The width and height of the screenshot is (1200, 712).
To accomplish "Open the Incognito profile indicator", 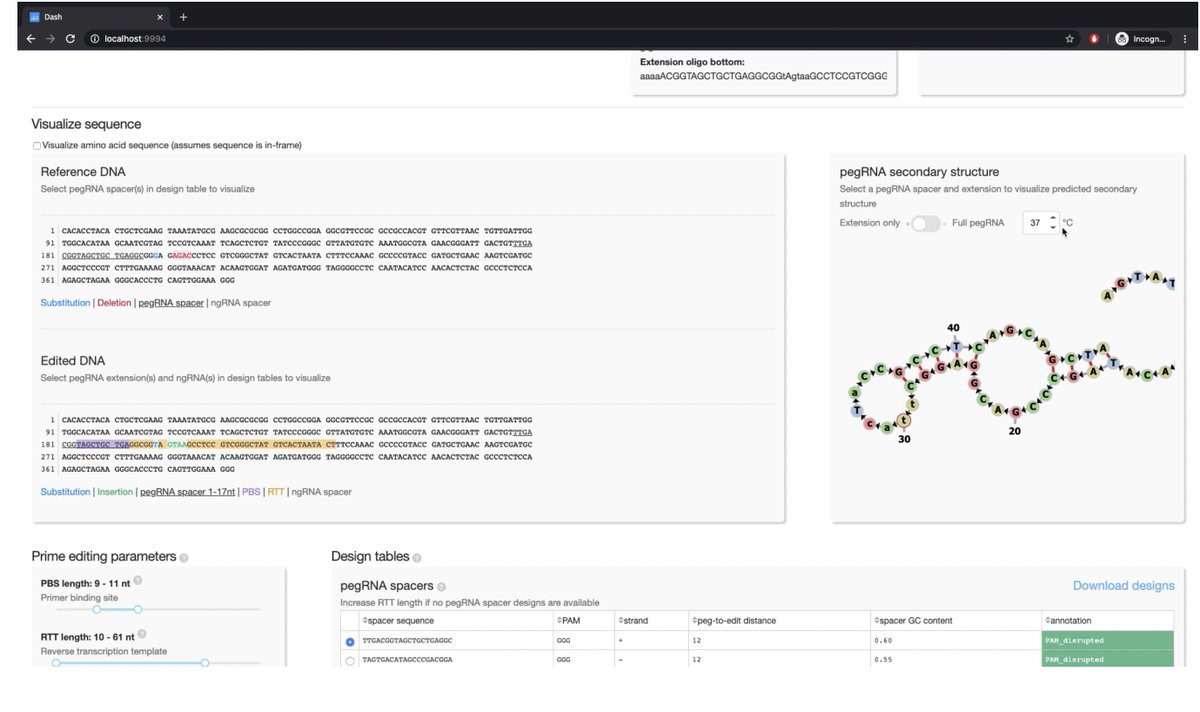I will pyautogui.click(x=1140, y=38).
